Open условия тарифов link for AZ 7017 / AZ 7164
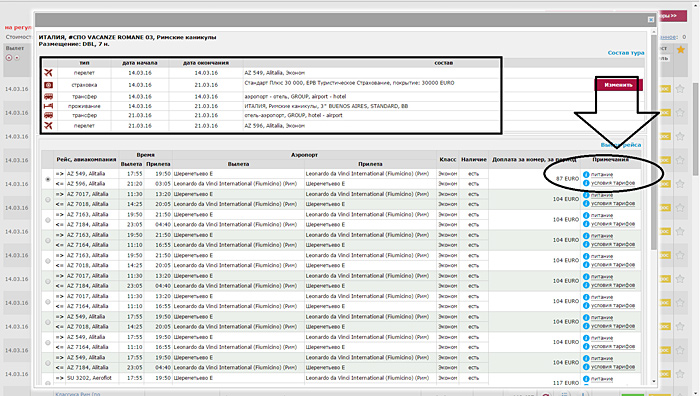Image resolution: width=700 pixels, height=396 pixels. pyautogui.click(x=613, y=306)
